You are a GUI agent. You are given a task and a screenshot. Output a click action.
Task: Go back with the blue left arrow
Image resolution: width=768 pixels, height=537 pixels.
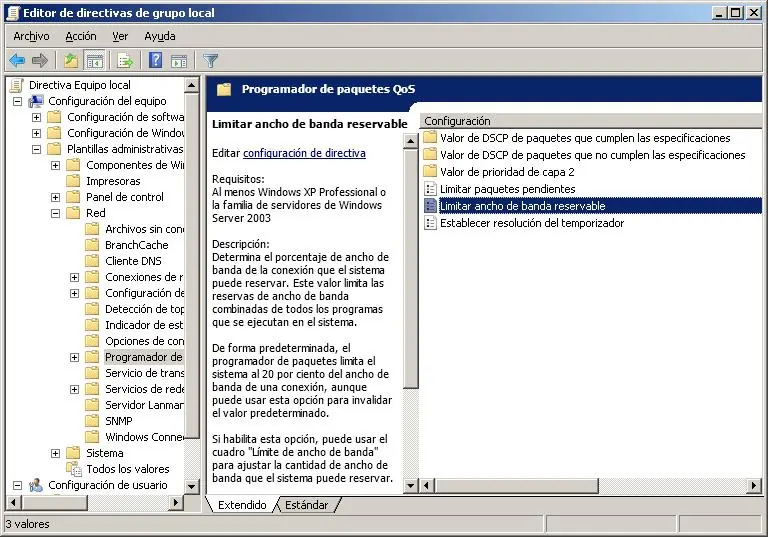coord(17,61)
